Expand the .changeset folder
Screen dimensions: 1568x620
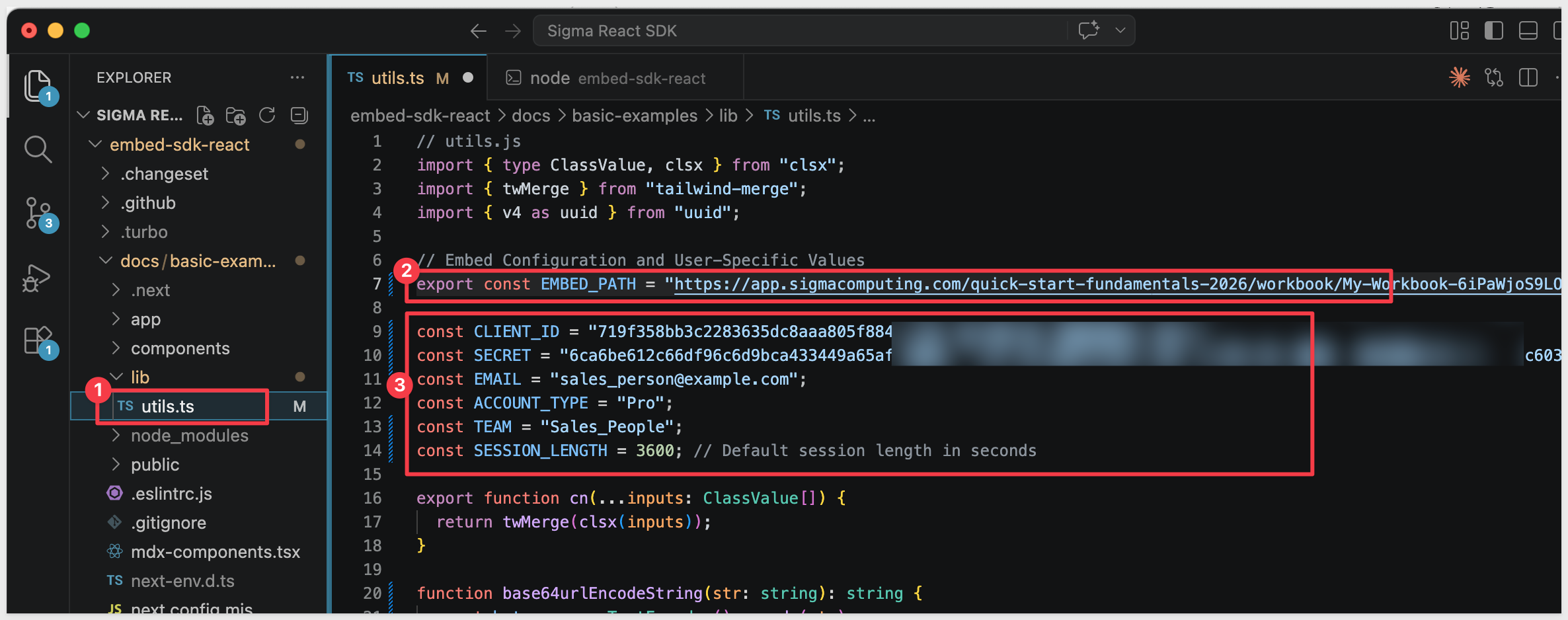(x=164, y=174)
